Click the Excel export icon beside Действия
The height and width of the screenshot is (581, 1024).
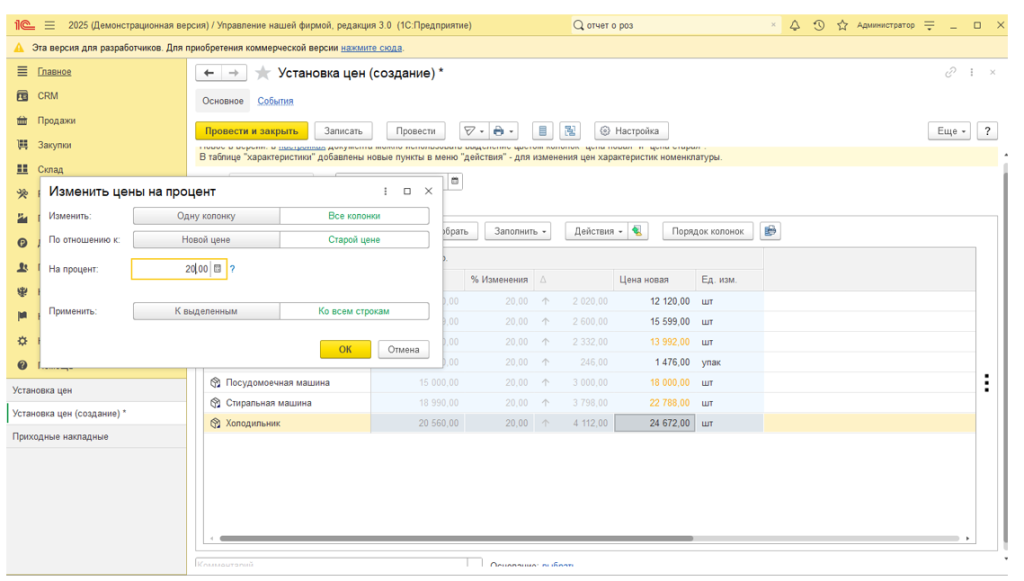point(638,231)
